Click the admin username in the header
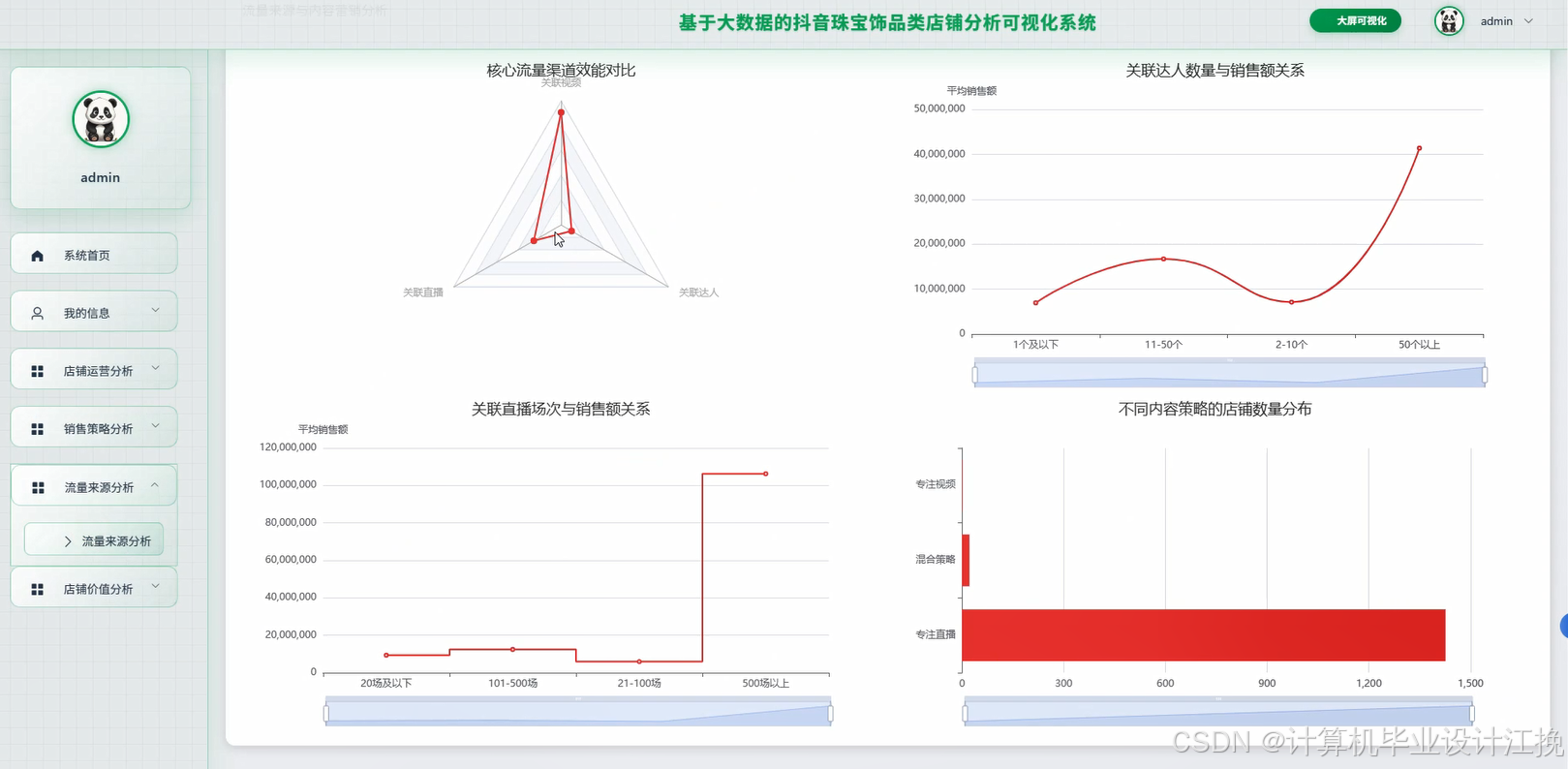The image size is (1568, 769). (x=1496, y=21)
